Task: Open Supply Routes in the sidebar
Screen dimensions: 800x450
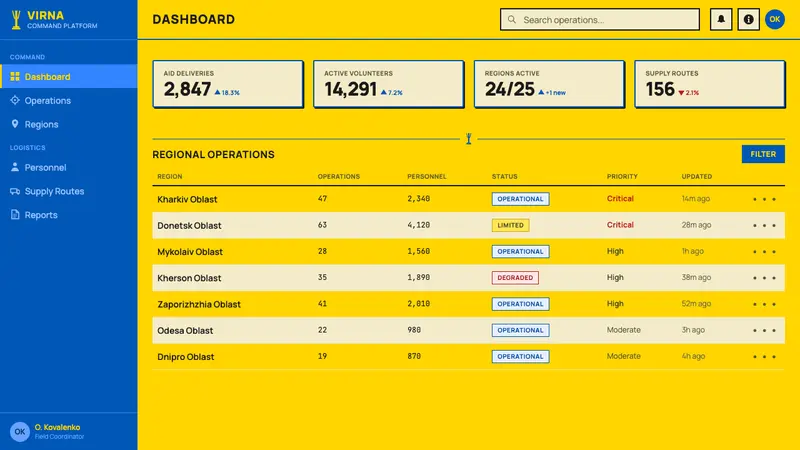Action: (68, 191)
